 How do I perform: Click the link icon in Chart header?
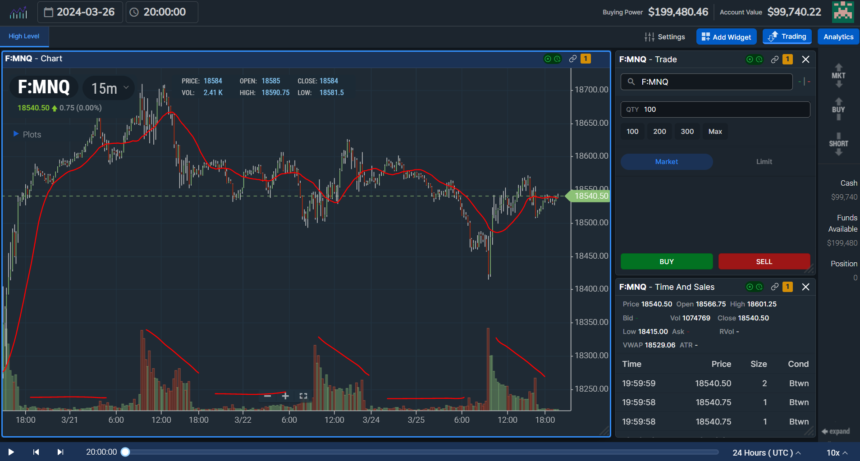[572, 59]
